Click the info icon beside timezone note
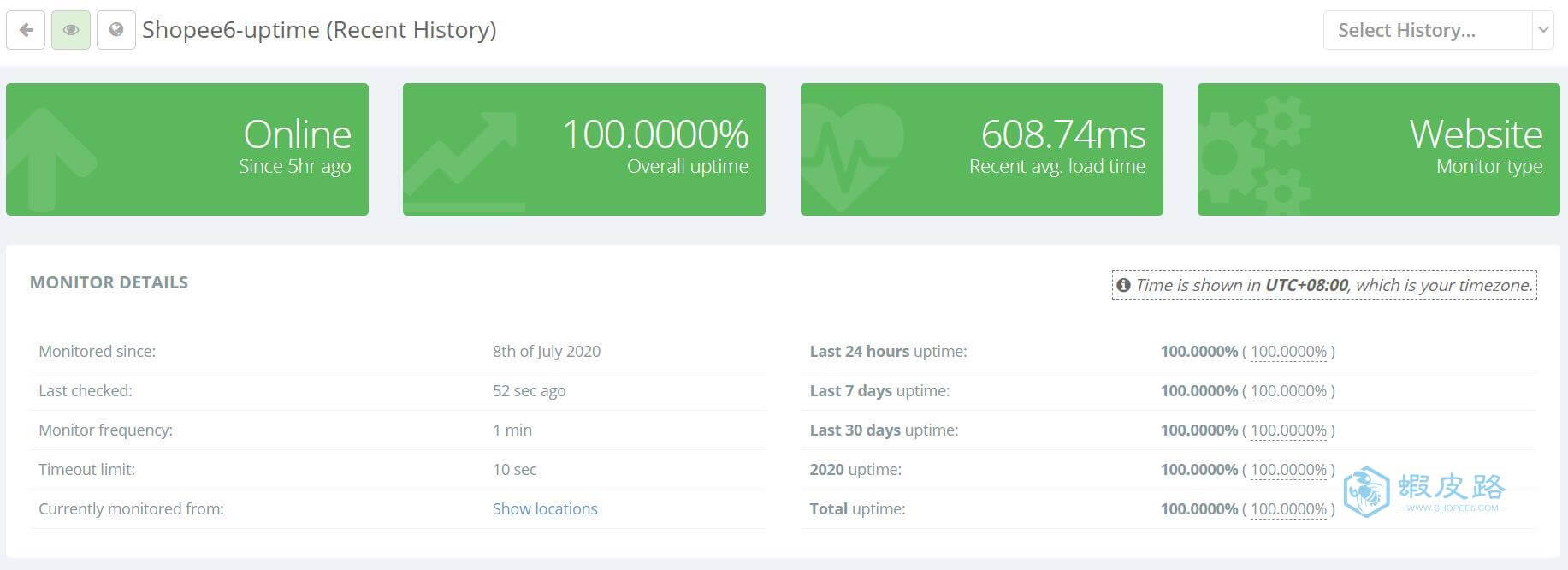Image resolution: width=1568 pixels, height=570 pixels. pyautogui.click(x=1123, y=285)
